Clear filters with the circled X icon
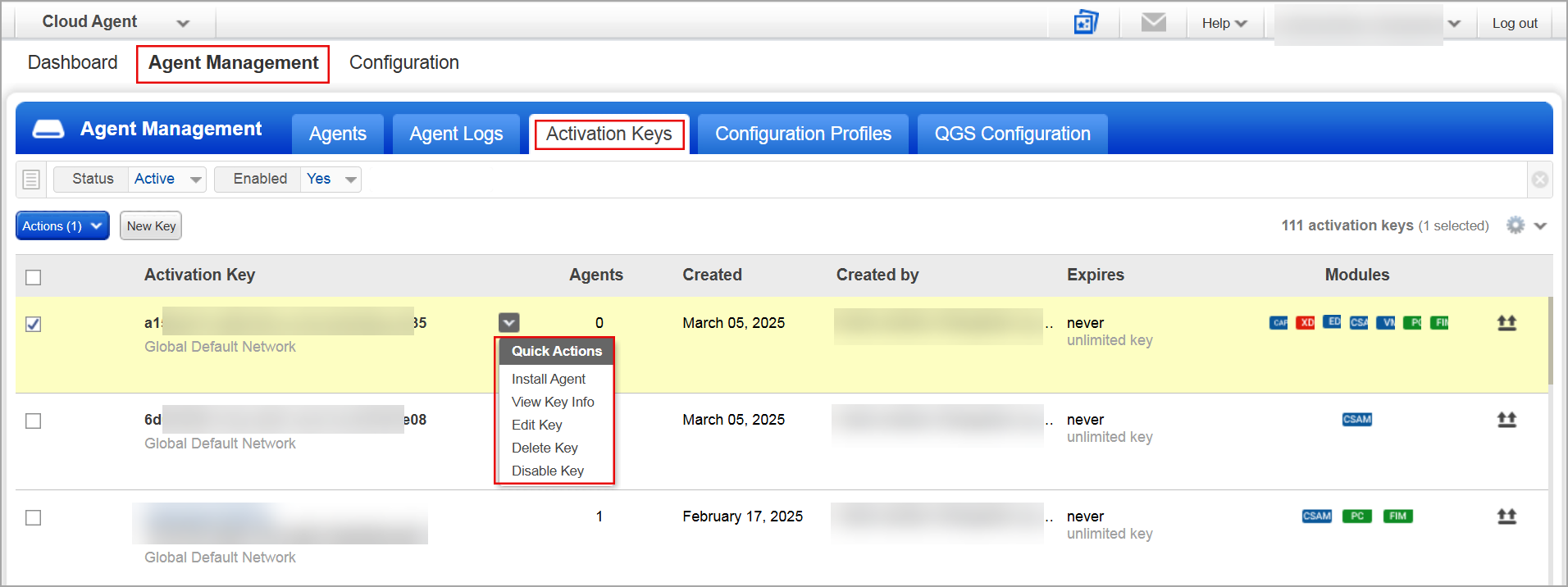The width and height of the screenshot is (1568, 587). tap(1540, 180)
